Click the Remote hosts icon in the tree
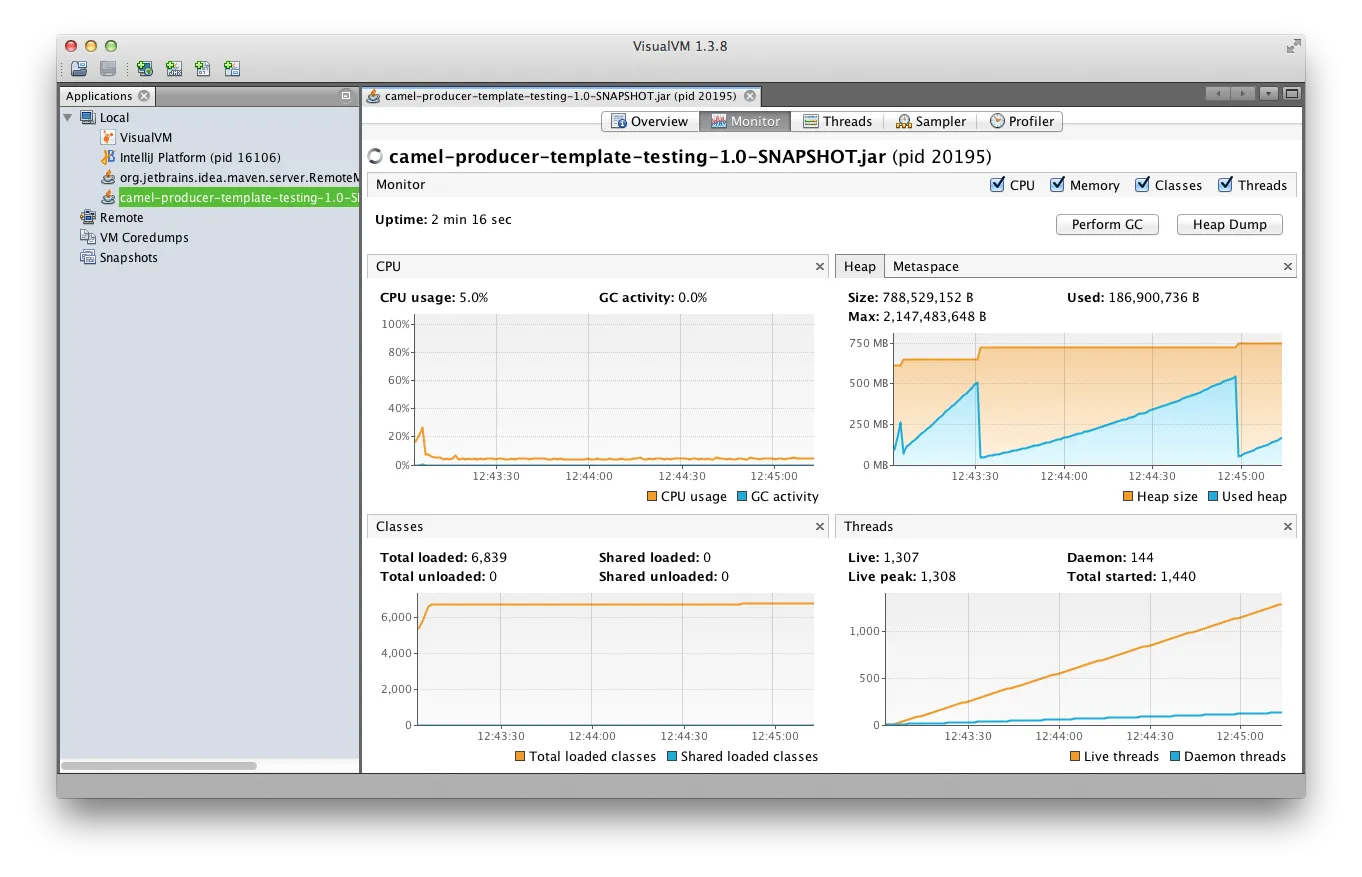The image size is (1362, 877). pos(88,217)
